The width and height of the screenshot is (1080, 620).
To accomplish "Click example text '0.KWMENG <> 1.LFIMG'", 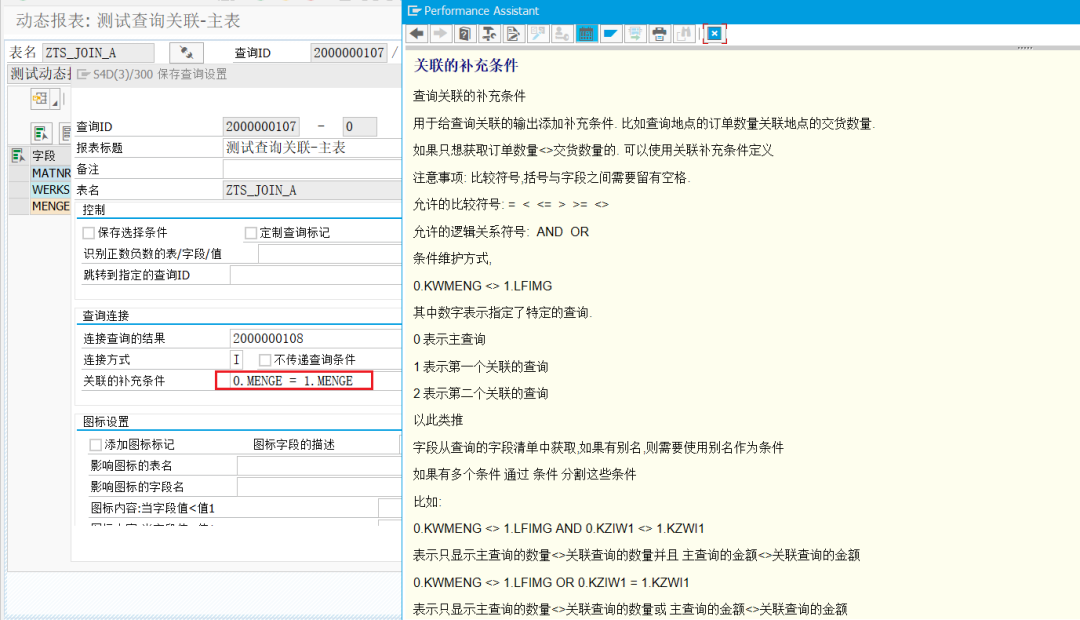I will point(483,286).
